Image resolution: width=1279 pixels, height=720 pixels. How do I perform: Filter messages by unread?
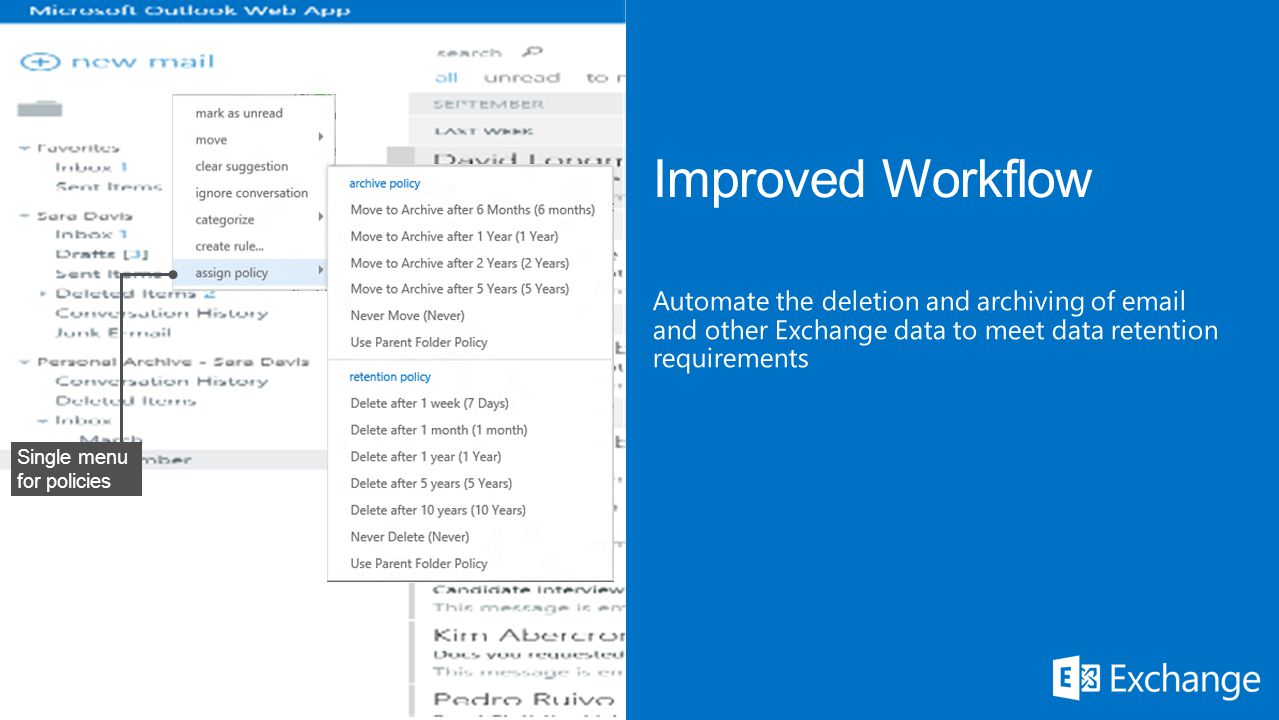[x=522, y=78]
